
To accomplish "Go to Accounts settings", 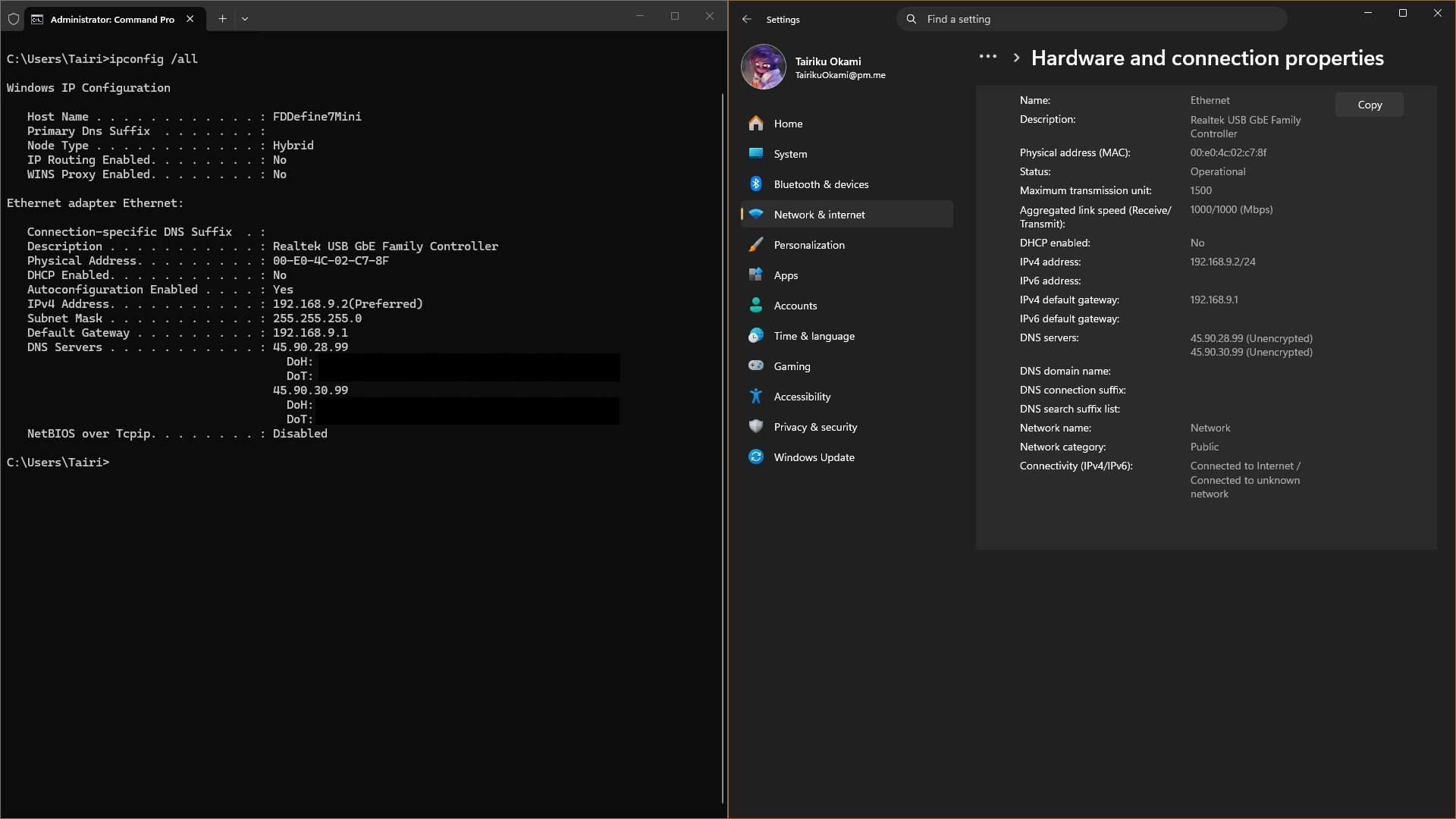I will 846,306.
